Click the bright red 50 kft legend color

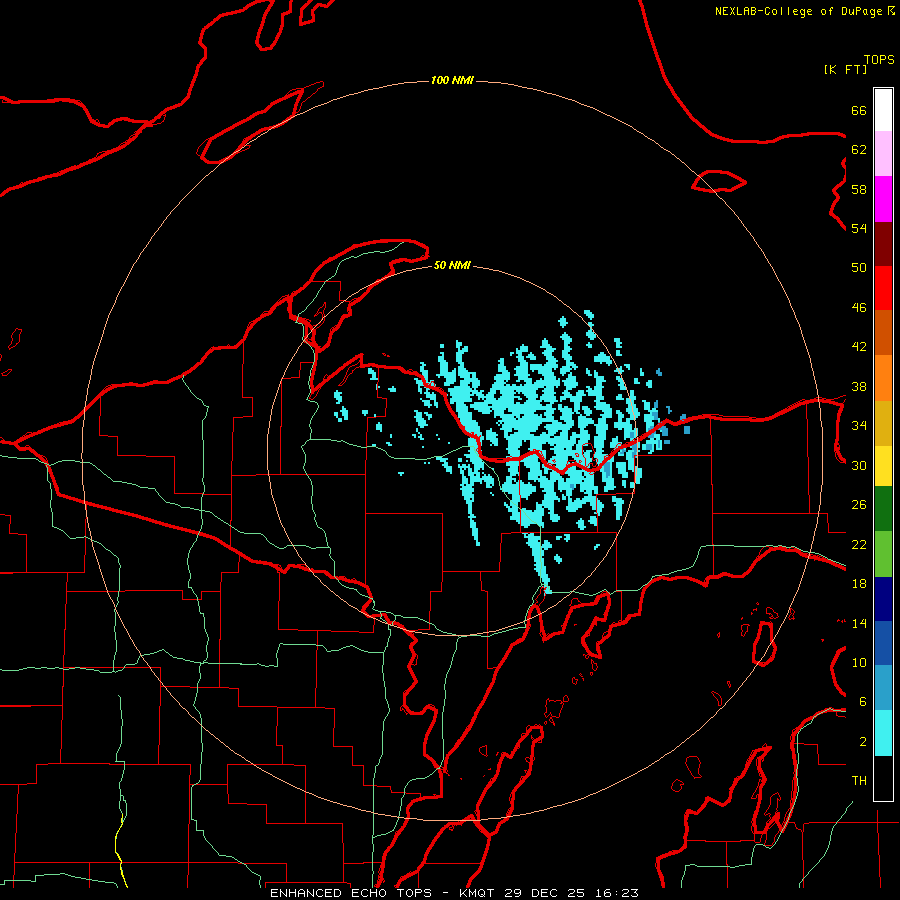pos(883,289)
